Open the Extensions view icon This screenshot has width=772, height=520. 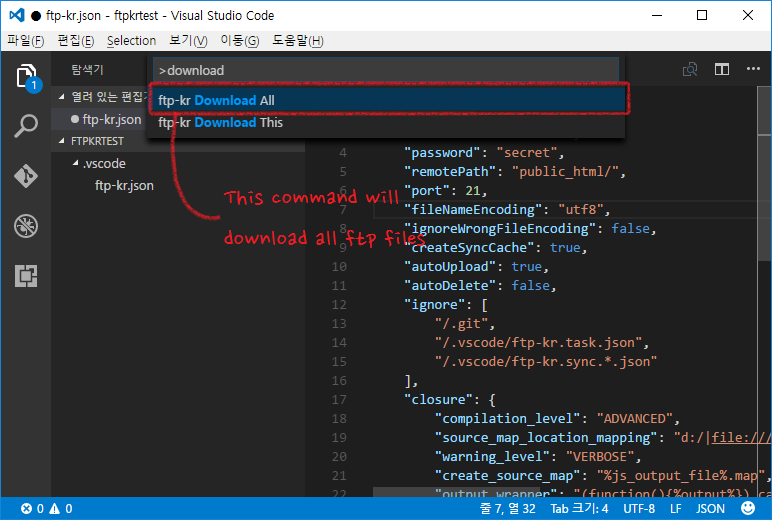(x=26, y=276)
